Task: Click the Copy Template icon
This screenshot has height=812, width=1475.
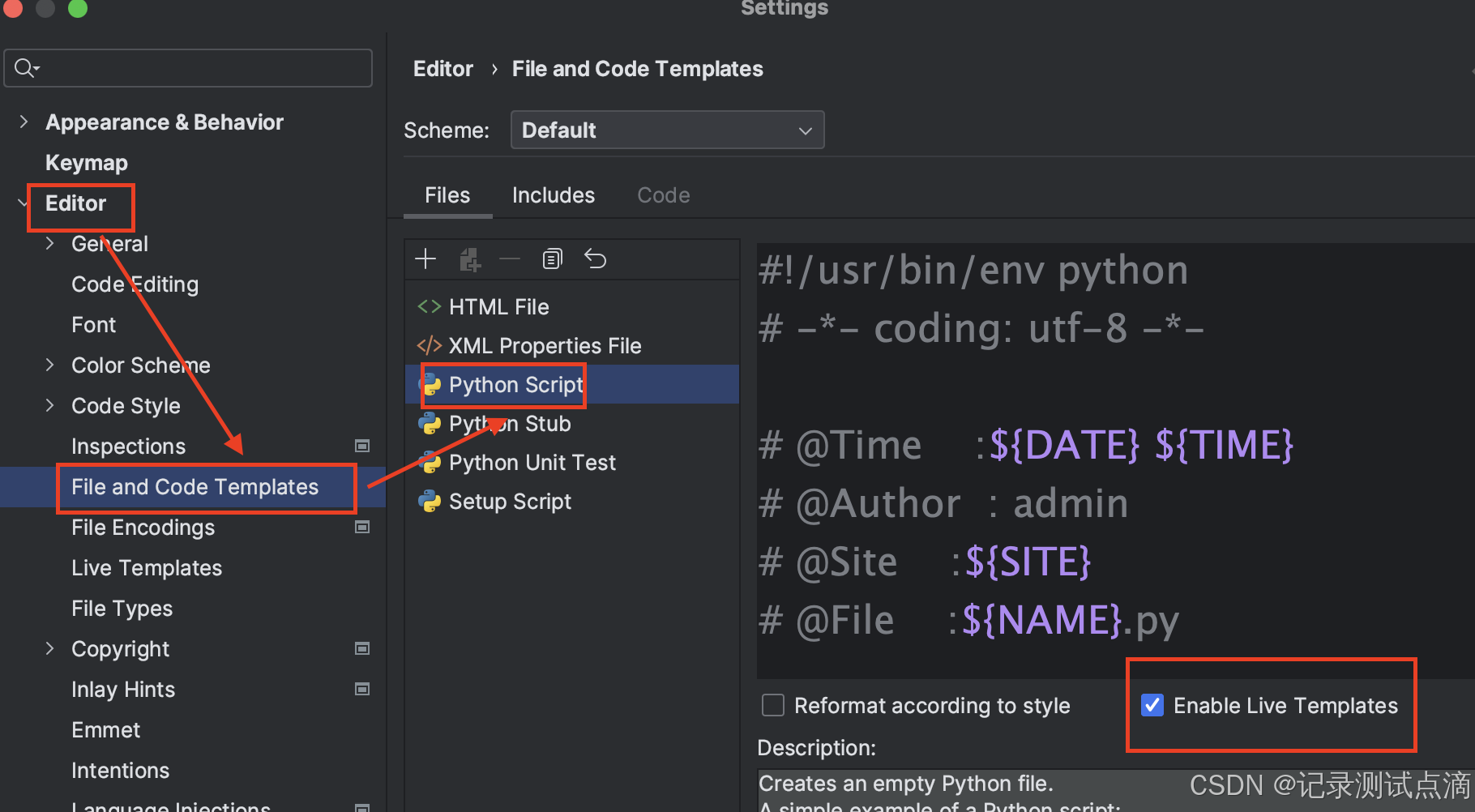Action: [552, 259]
